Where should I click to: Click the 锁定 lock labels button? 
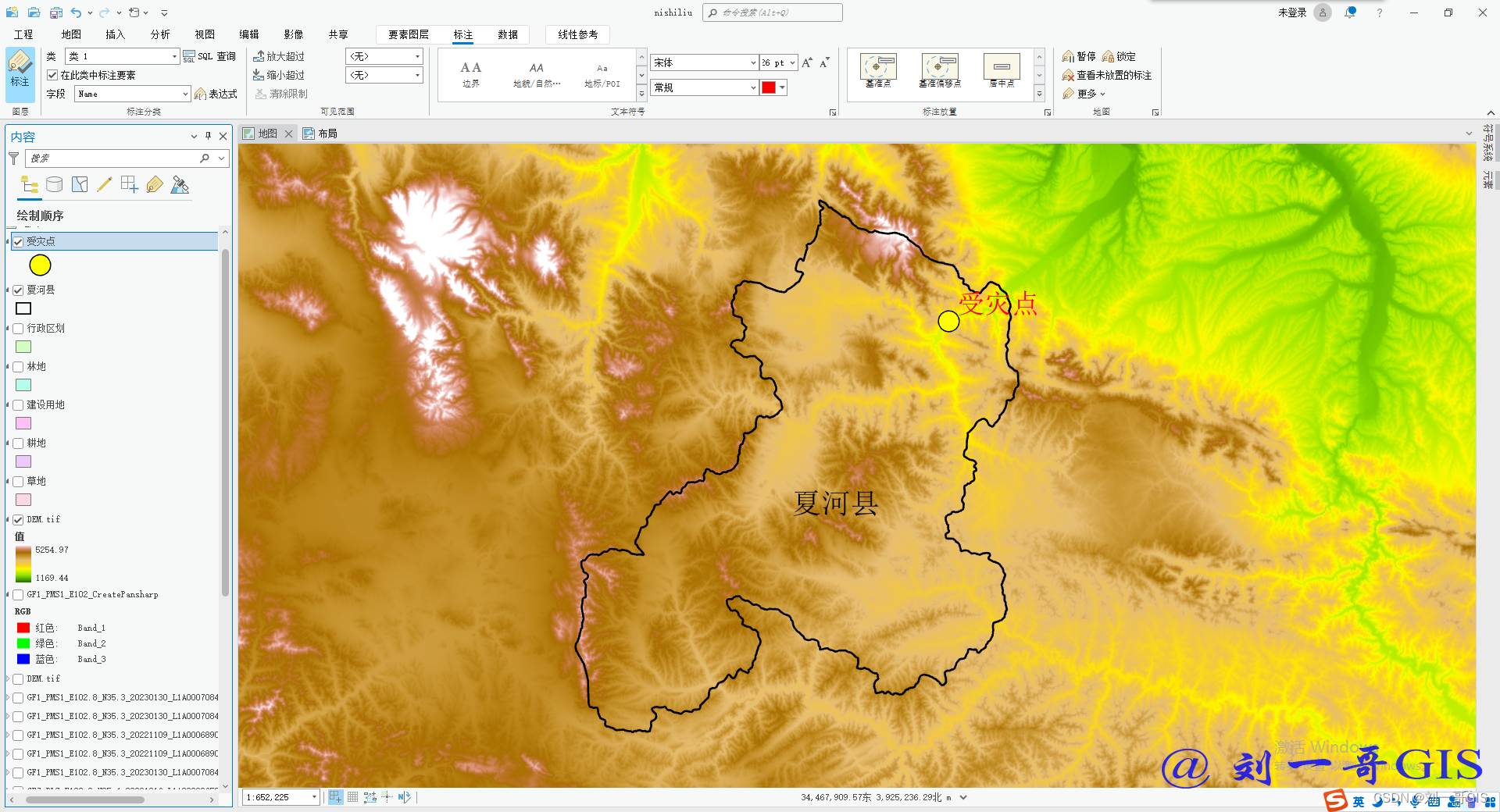1119,56
